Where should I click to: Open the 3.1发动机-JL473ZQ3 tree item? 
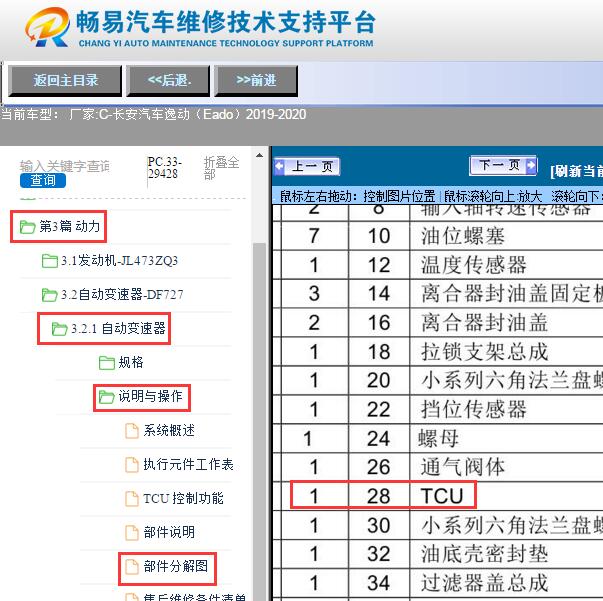[119, 261]
